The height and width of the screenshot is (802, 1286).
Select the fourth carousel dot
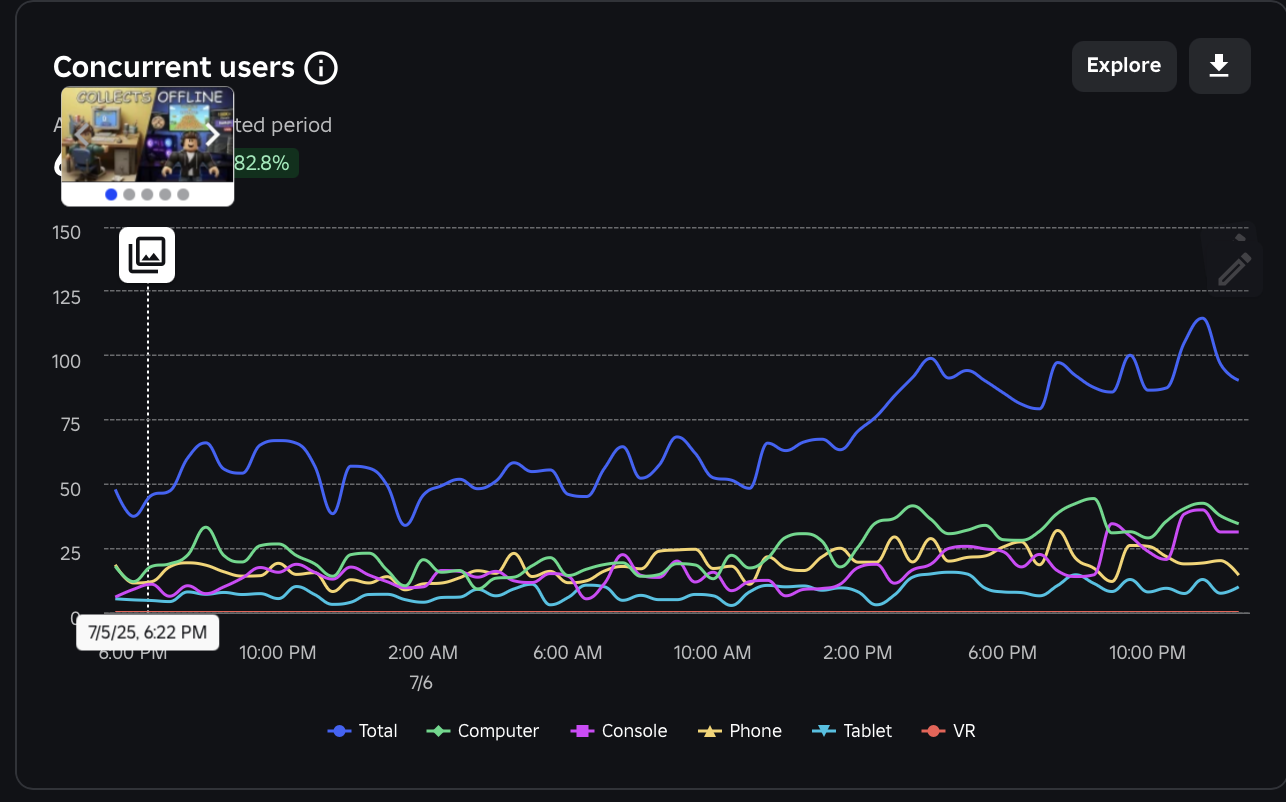click(x=165, y=194)
